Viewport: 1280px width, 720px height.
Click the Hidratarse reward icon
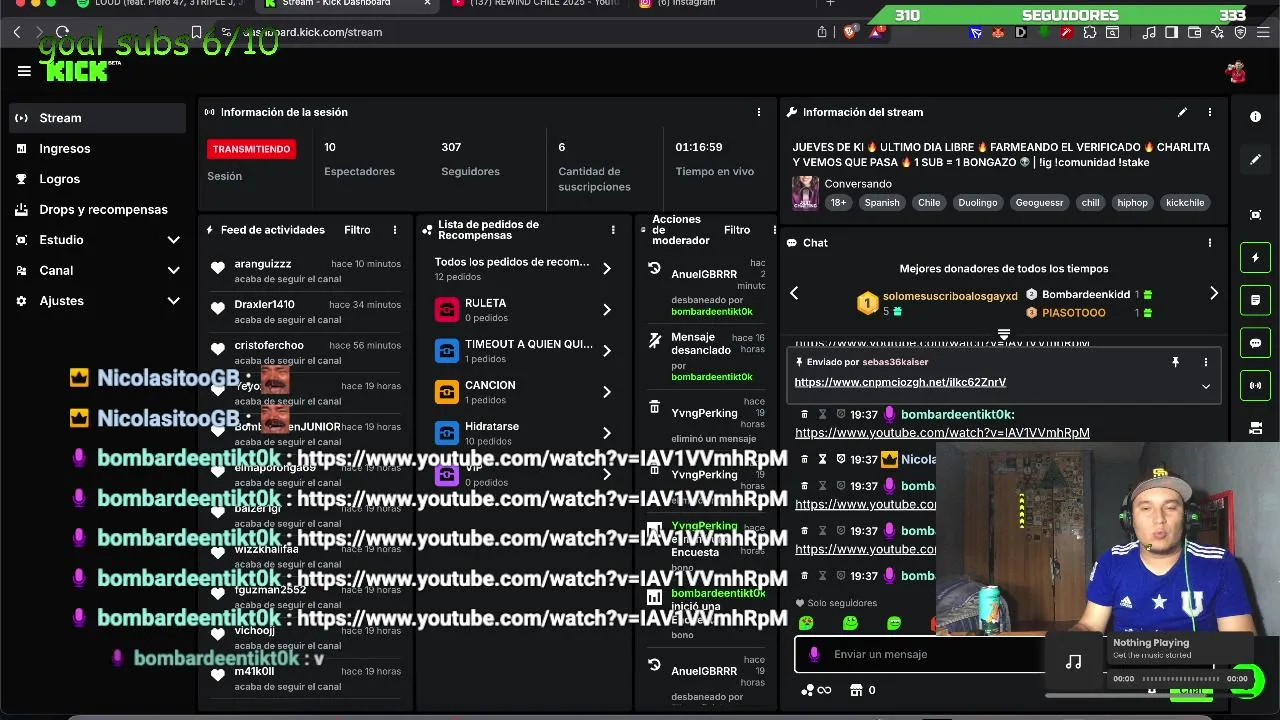pos(447,433)
